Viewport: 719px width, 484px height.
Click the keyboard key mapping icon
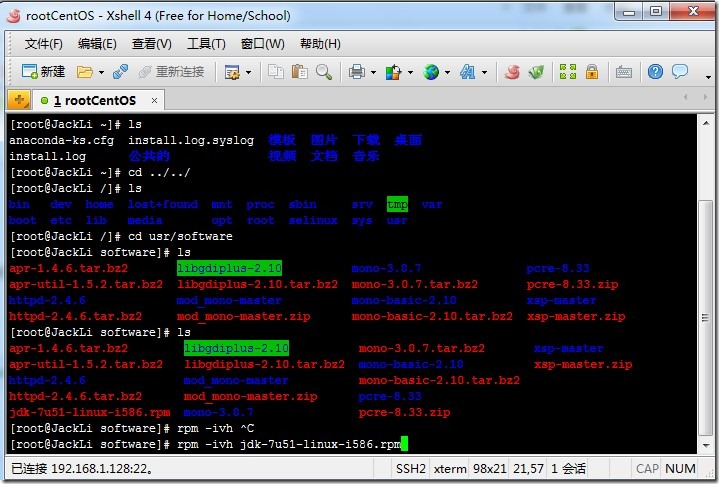click(x=624, y=72)
